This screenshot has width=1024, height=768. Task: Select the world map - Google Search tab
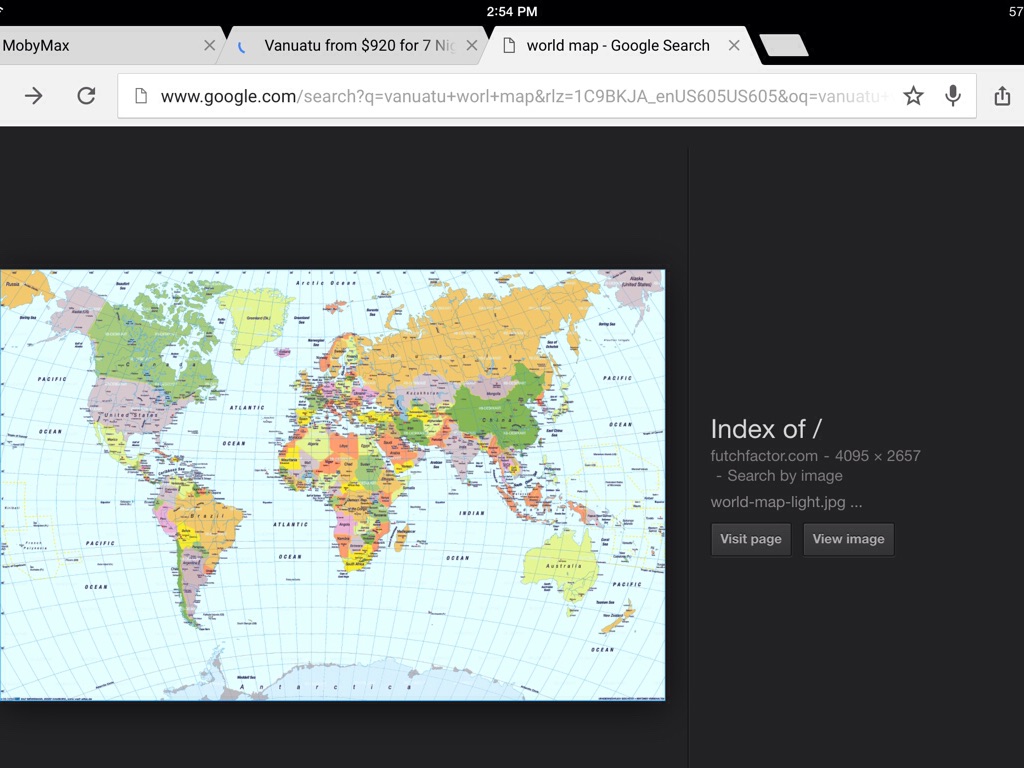pyautogui.click(x=617, y=46)
